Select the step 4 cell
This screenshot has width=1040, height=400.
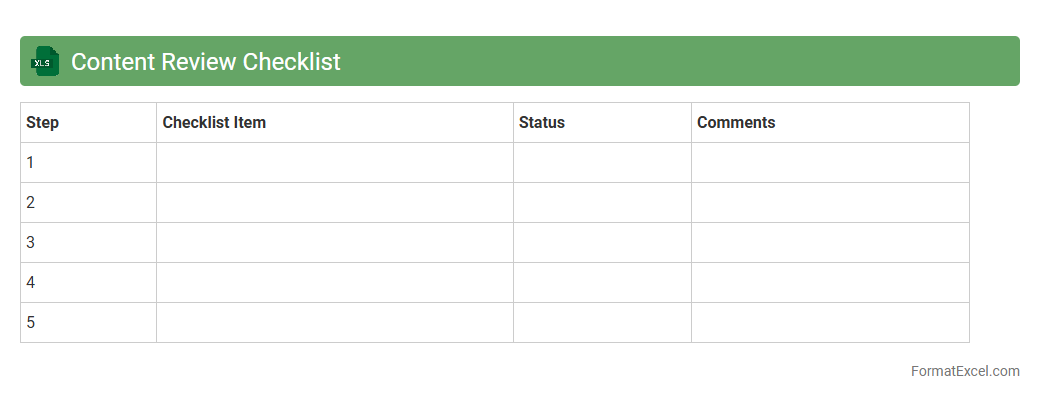coord(88,282)
